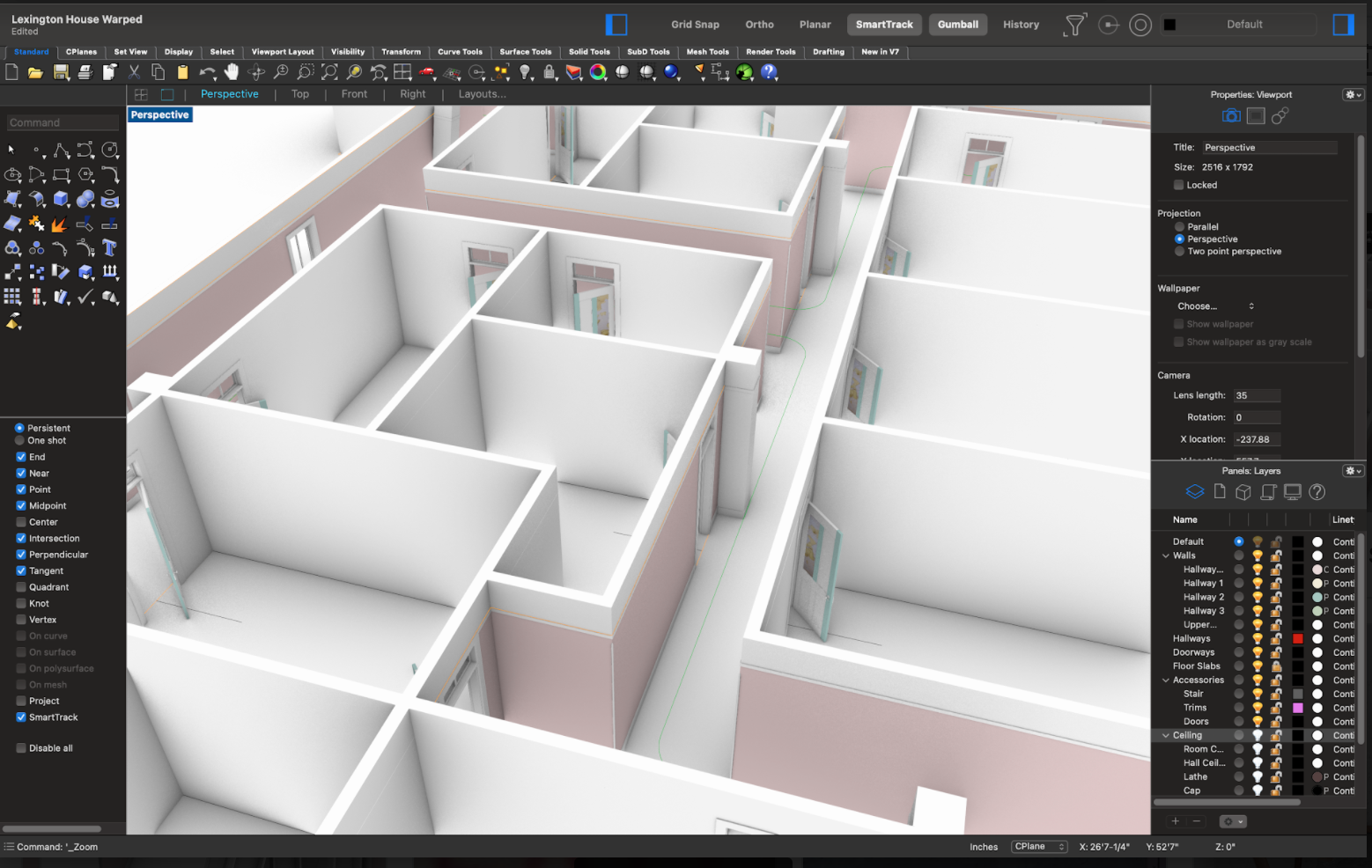This screenshot has height=868, width=1372.
Task: Collapse the Walls layer group
Action: (x=1166, y=555)
